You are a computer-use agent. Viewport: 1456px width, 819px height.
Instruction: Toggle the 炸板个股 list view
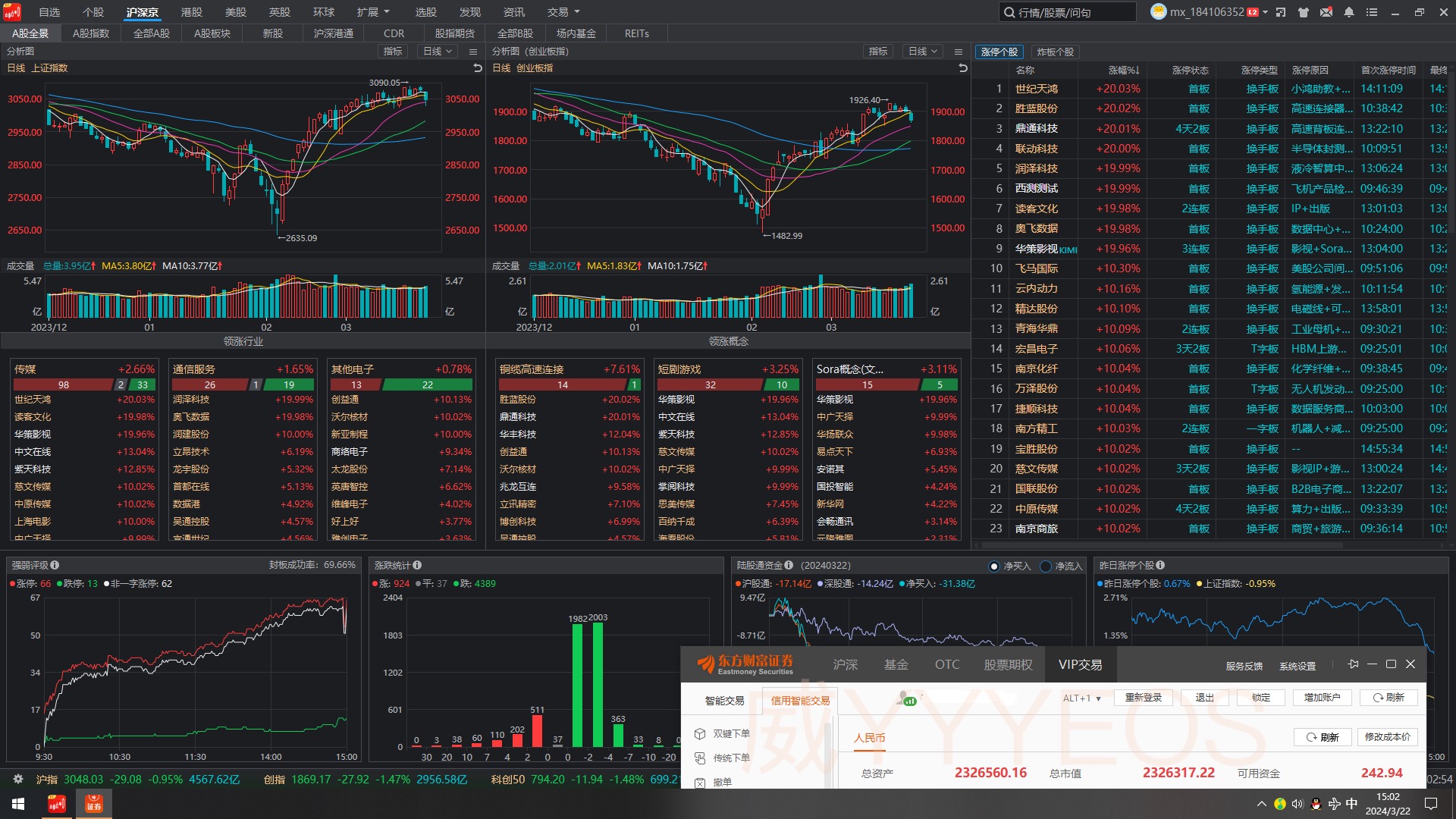(1055, 52)
